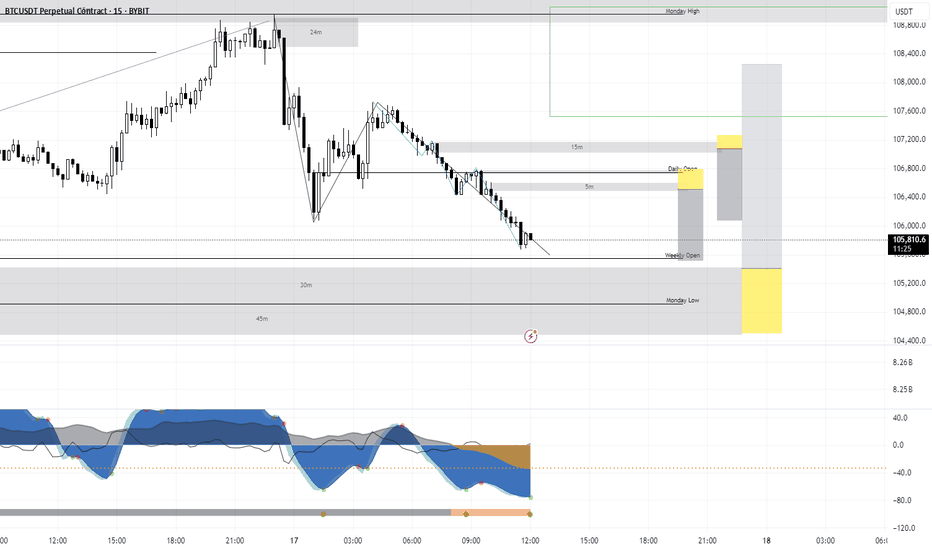Click the 'Weekly Open' line label
Viewport: 932px width, 550px height.
coord(682,255)
